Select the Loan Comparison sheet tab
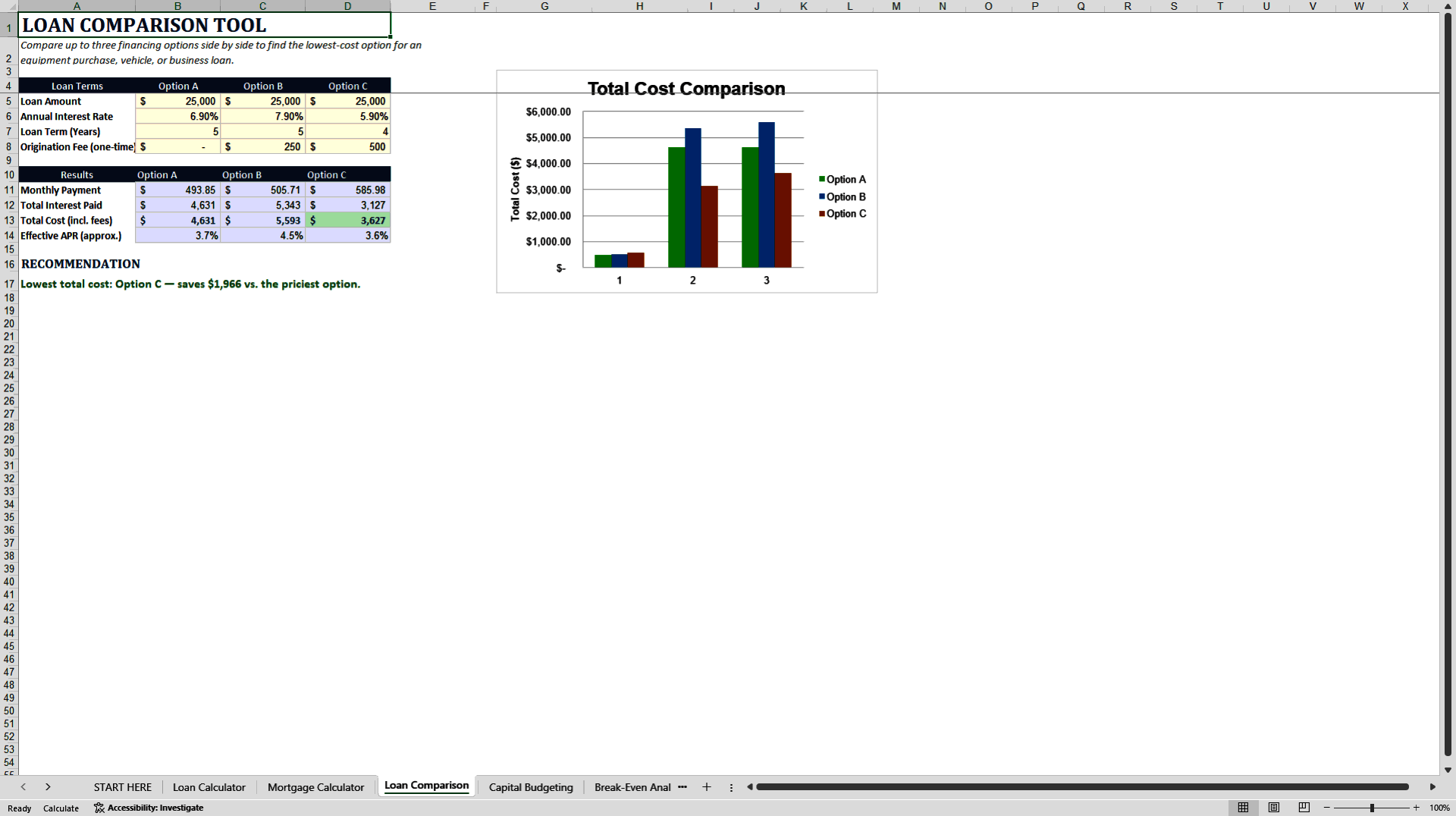The image size is (1456, 816). pyautogui.click(x=426, y=786)
